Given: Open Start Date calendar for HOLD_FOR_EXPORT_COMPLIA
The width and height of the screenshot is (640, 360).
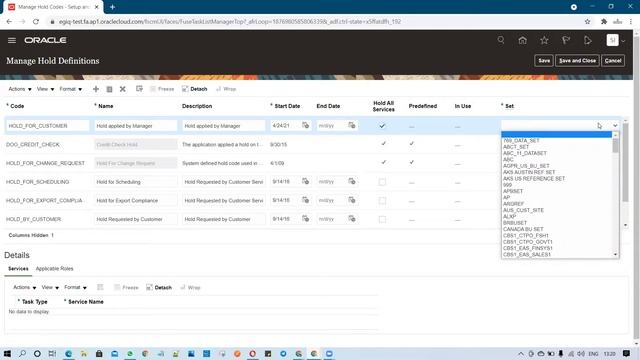Looking at the screenshot, I should coord(305,200).
